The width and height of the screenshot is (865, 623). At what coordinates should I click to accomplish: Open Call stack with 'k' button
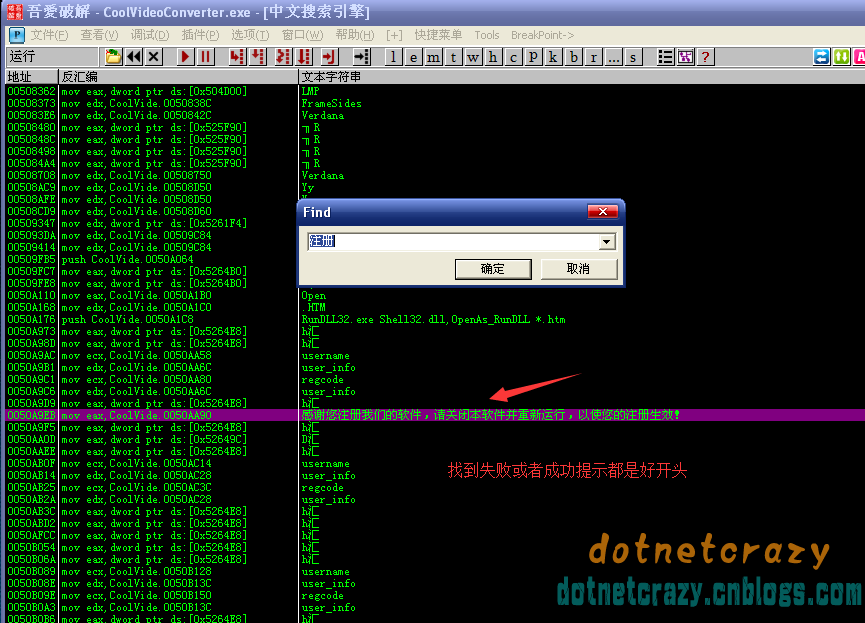click(x=553, y=57)
